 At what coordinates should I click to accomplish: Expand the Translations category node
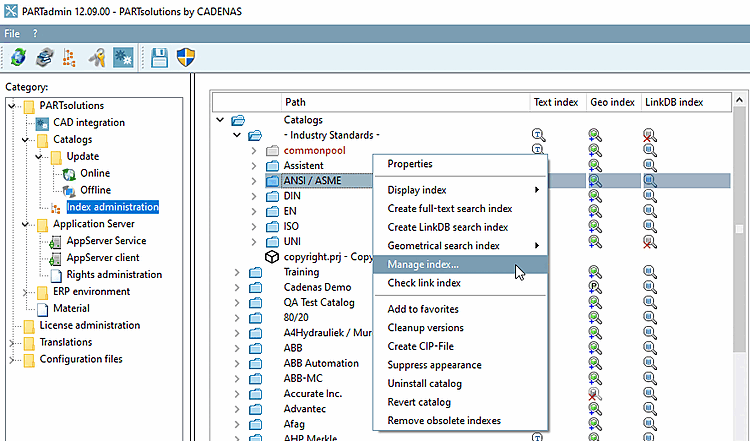click(x=12, y=342)
